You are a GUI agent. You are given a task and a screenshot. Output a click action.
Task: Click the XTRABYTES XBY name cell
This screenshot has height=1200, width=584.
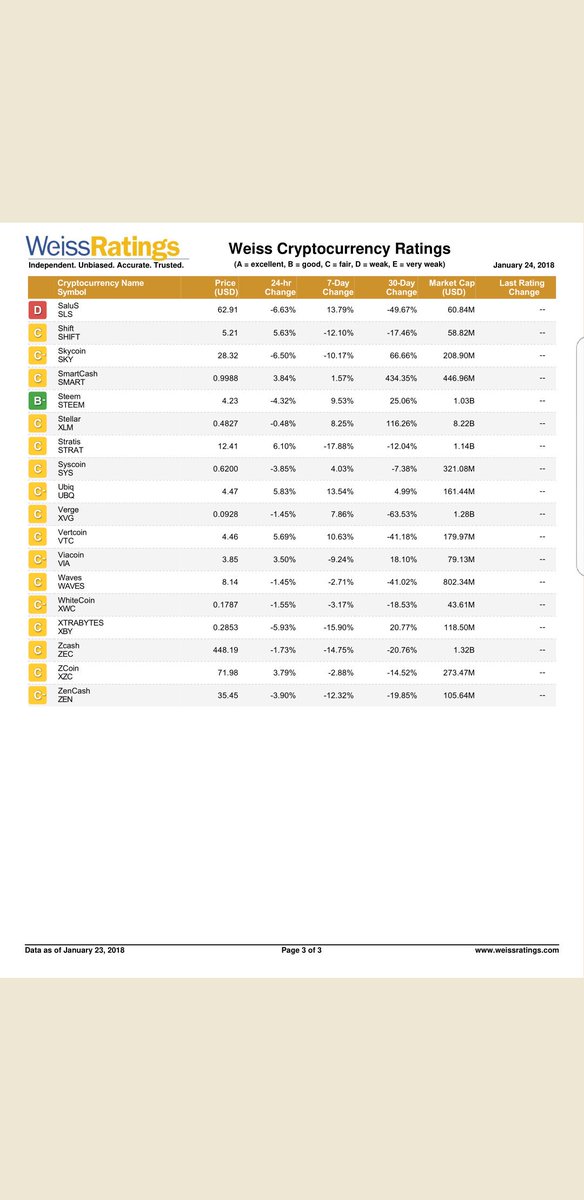(81, 627)
